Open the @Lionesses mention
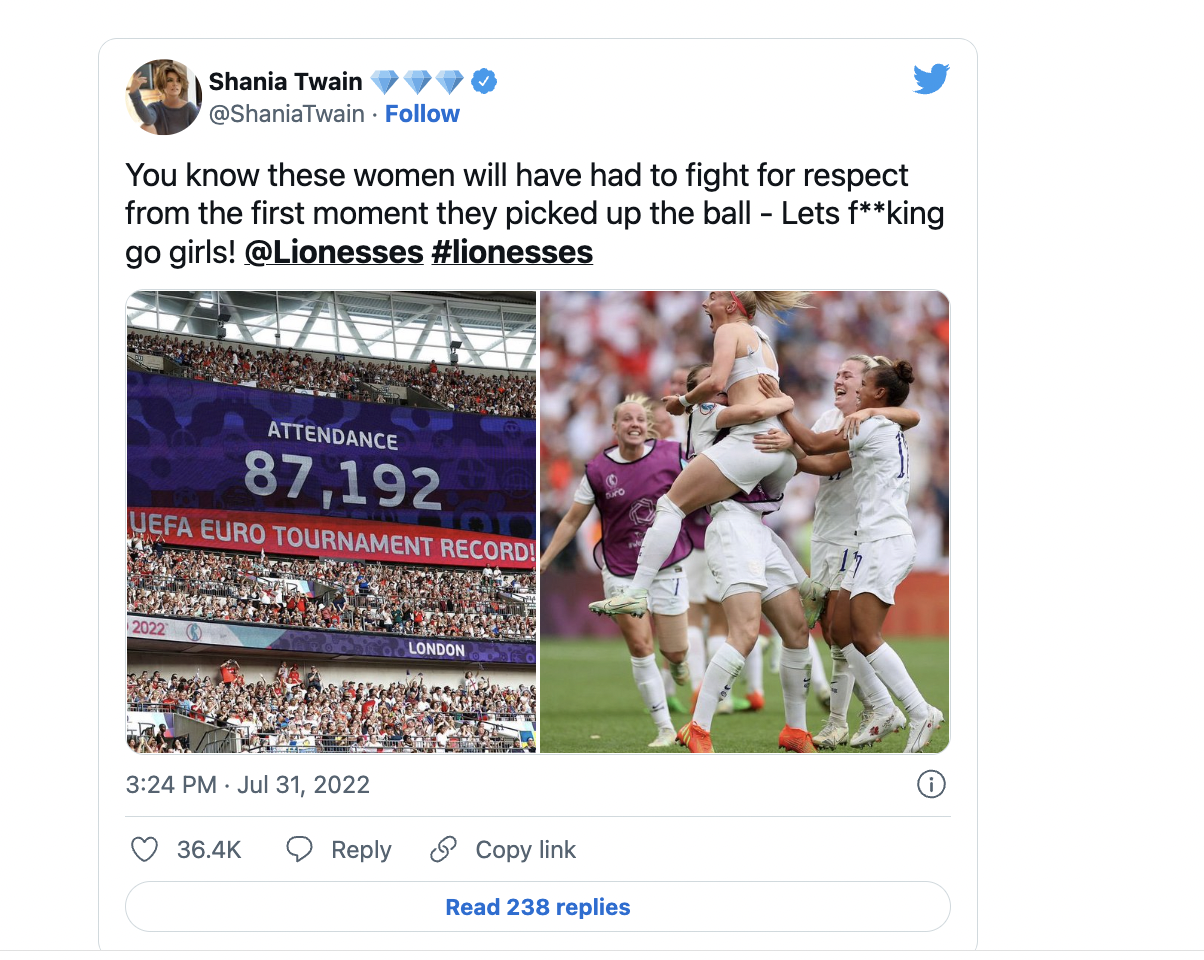The width and height of the screenshot is (1204, 960). point(334,252)
